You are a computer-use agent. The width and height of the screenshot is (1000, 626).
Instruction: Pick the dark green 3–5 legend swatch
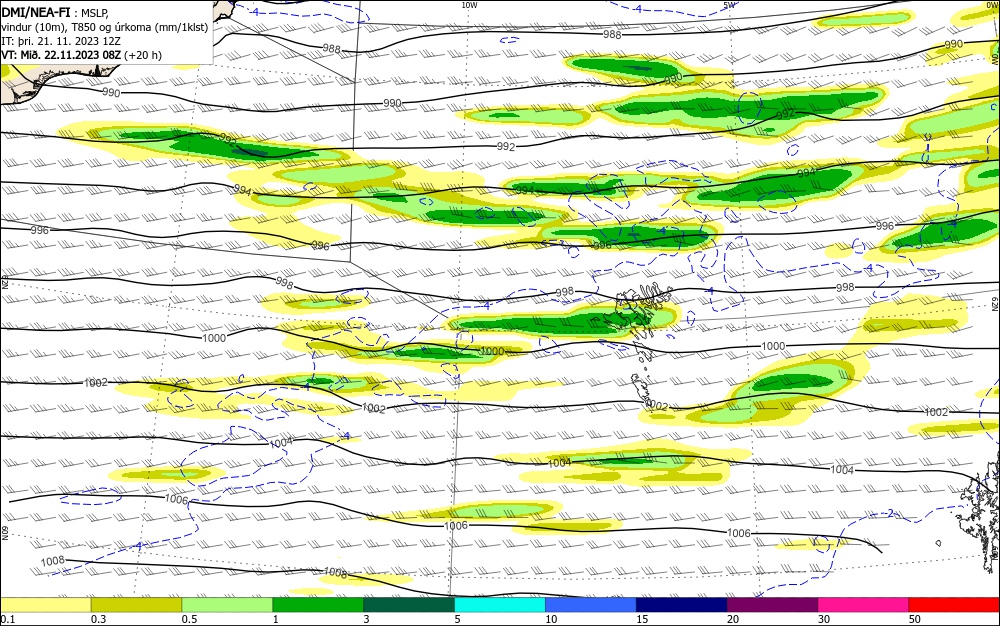click(x=409, y=605)
